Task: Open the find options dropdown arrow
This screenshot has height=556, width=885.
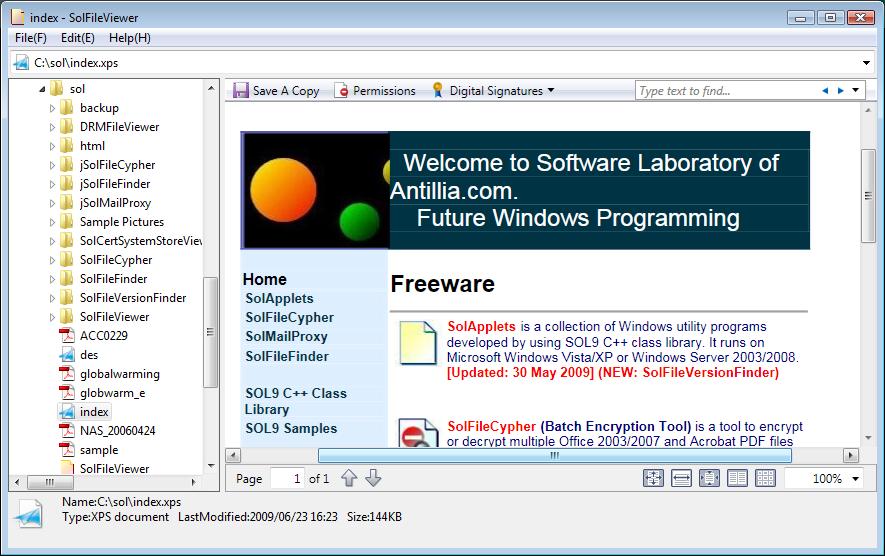Action: [x=856, y=90]
